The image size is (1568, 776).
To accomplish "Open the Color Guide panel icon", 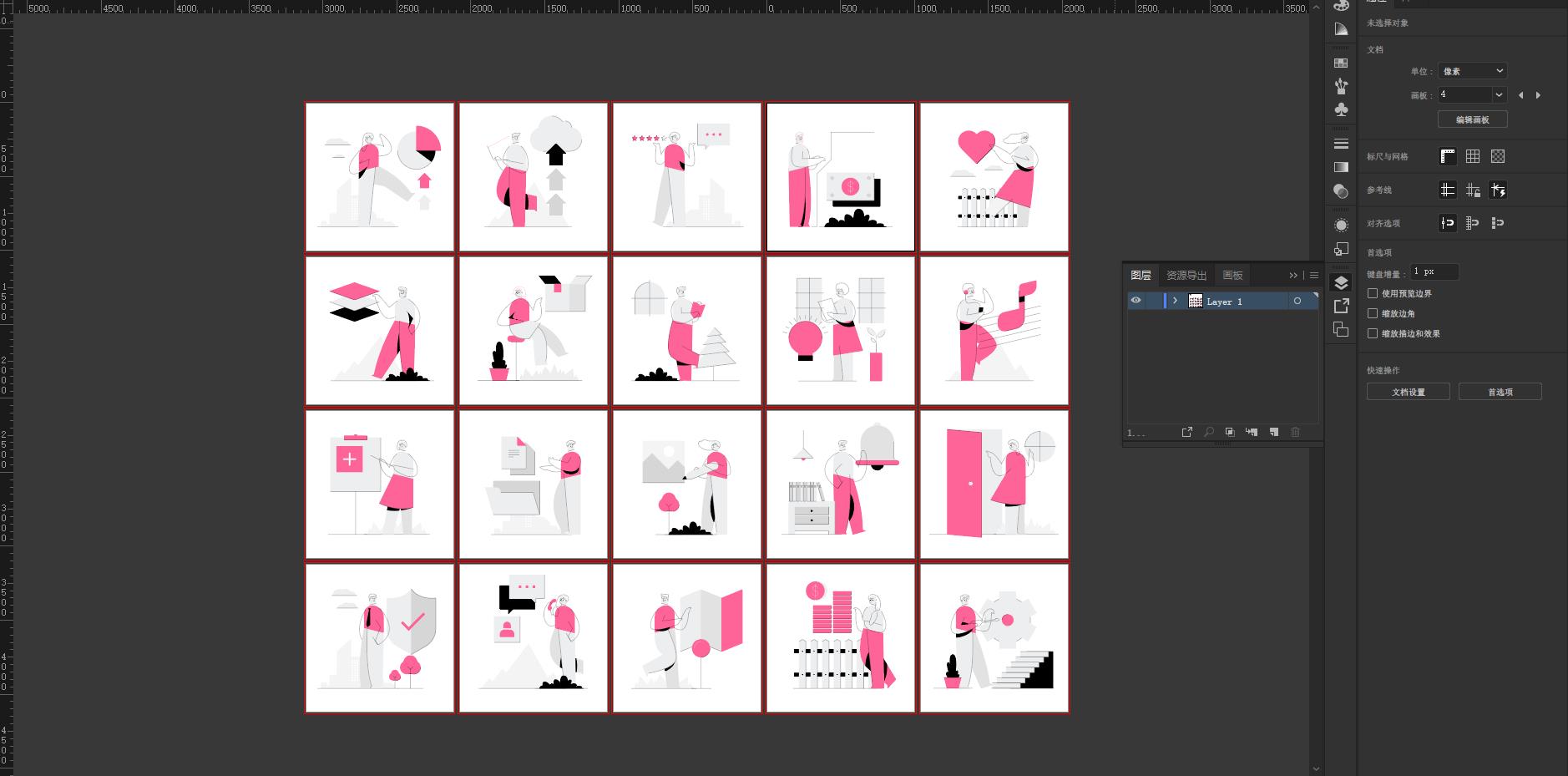I will (x=1341, y=29).
